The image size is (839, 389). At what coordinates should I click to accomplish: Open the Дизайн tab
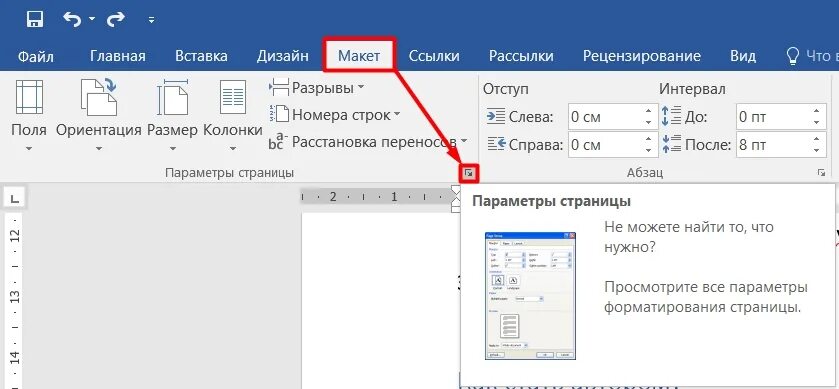283,56
